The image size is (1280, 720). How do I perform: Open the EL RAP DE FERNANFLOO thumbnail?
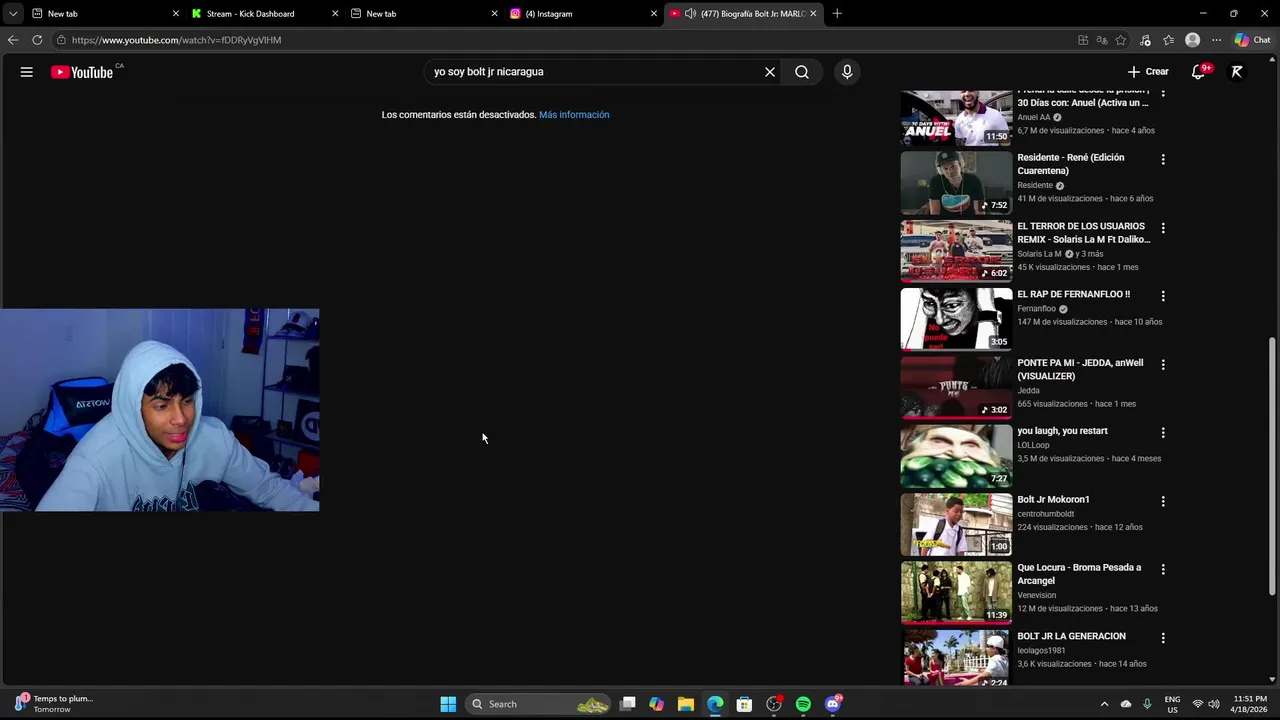pos(956,319)
